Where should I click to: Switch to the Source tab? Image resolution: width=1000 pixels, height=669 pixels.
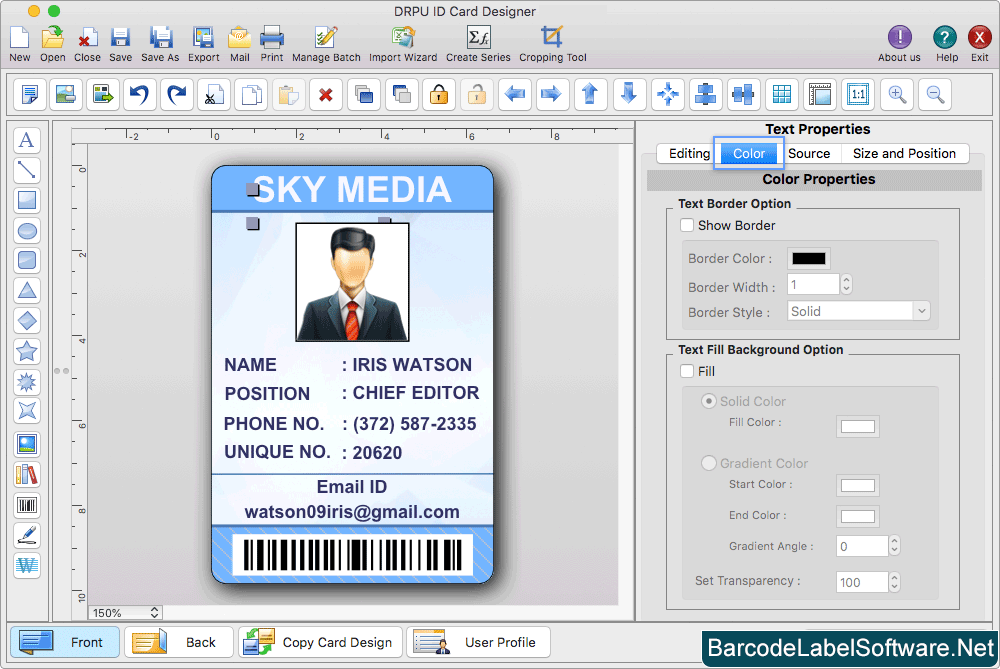tap(808, 153)
